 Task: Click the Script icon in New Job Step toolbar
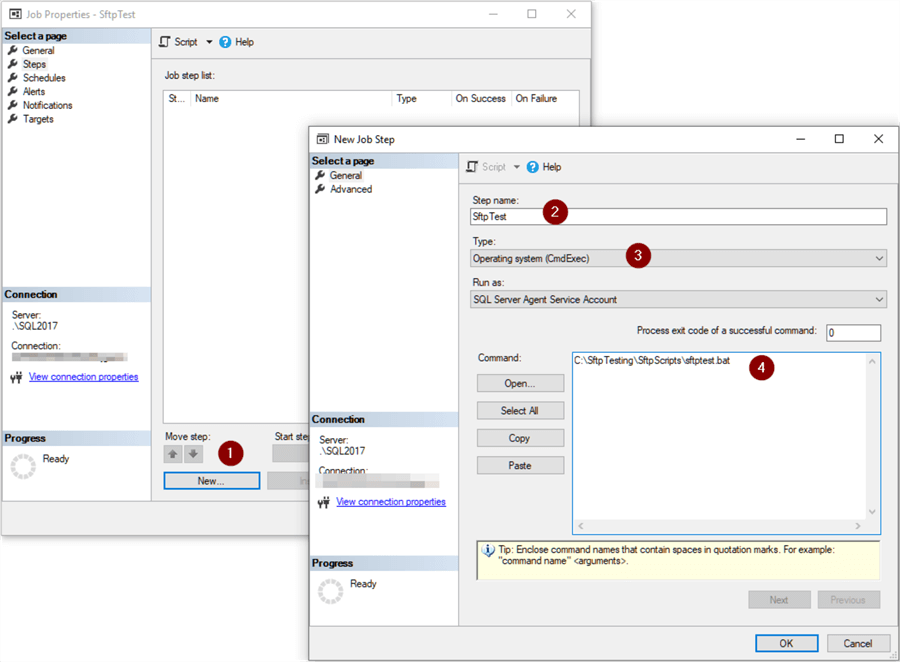point(472,167)
